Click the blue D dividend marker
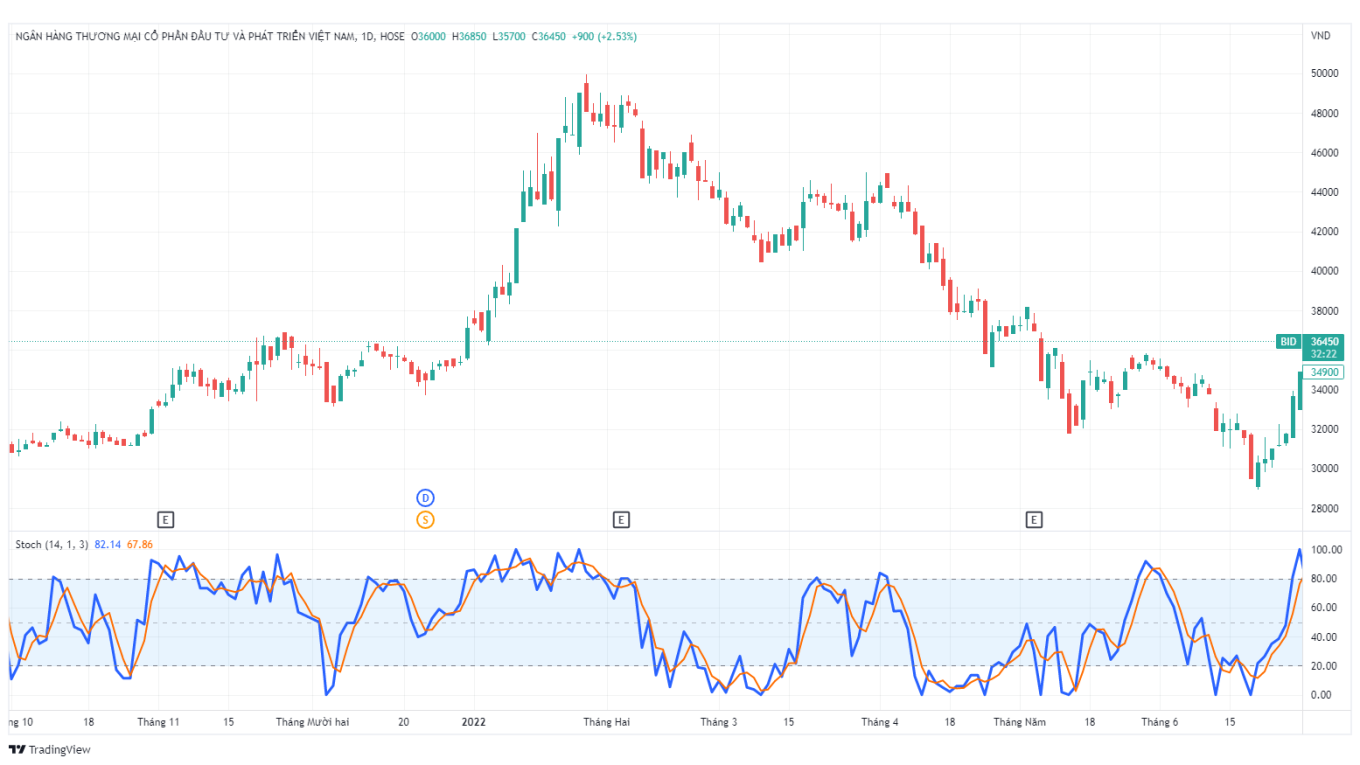The height and width of the screenshot is (765, 1360). tap(425, 498)
